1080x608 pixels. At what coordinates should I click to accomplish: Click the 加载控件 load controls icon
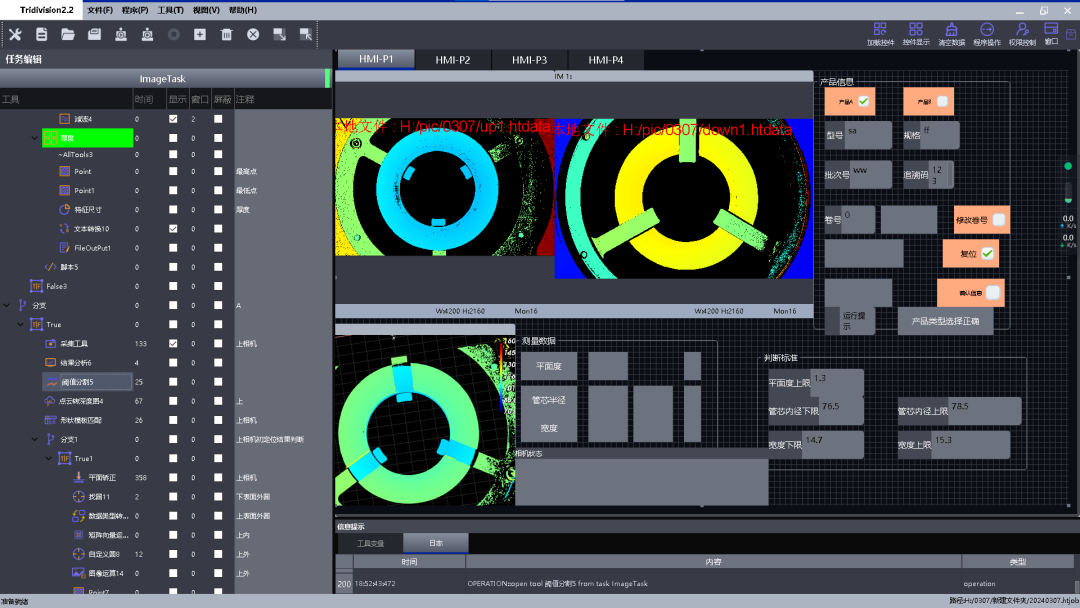coord(880,30)
